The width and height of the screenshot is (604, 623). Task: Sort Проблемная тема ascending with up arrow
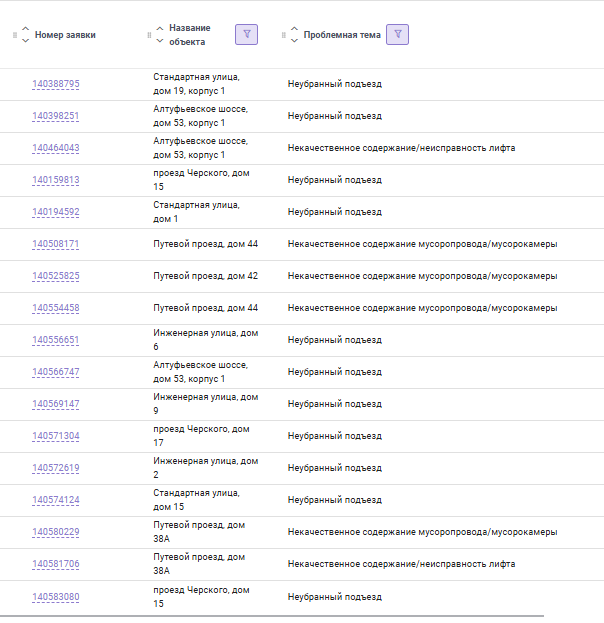pyautogui.click(x=294, y=29)
